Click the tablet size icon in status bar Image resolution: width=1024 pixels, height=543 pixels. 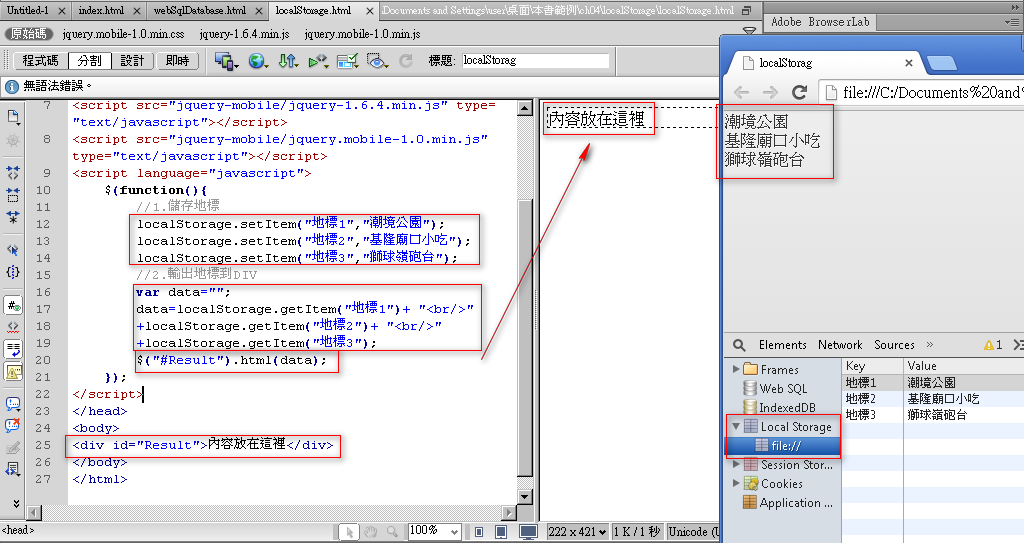click(501, 532)
